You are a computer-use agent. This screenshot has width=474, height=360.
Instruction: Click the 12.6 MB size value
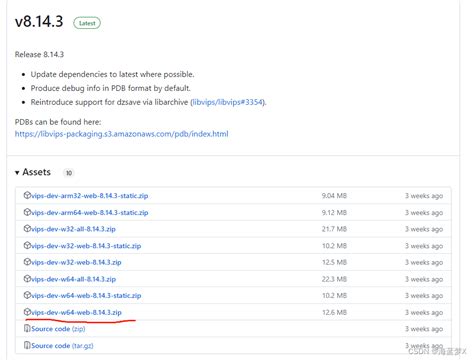tap(334, 312)
